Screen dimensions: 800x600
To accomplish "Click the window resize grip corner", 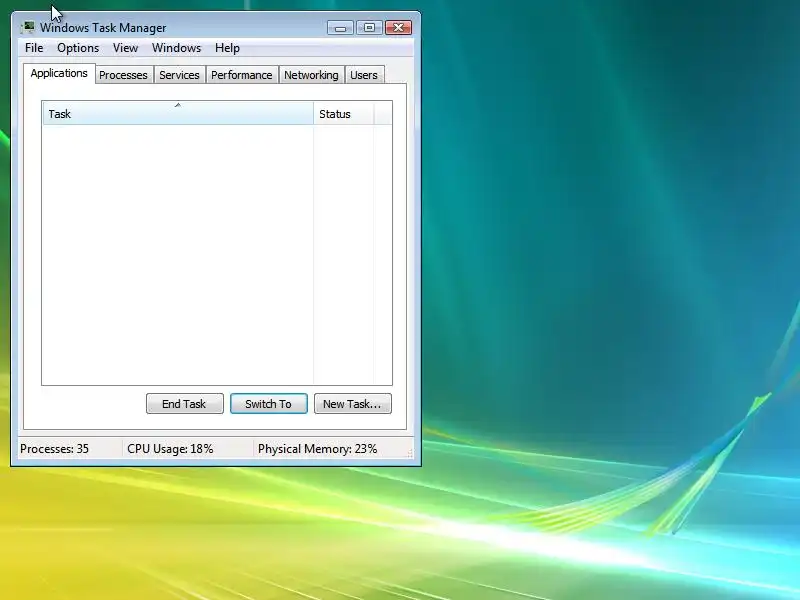I will point(410,453).
